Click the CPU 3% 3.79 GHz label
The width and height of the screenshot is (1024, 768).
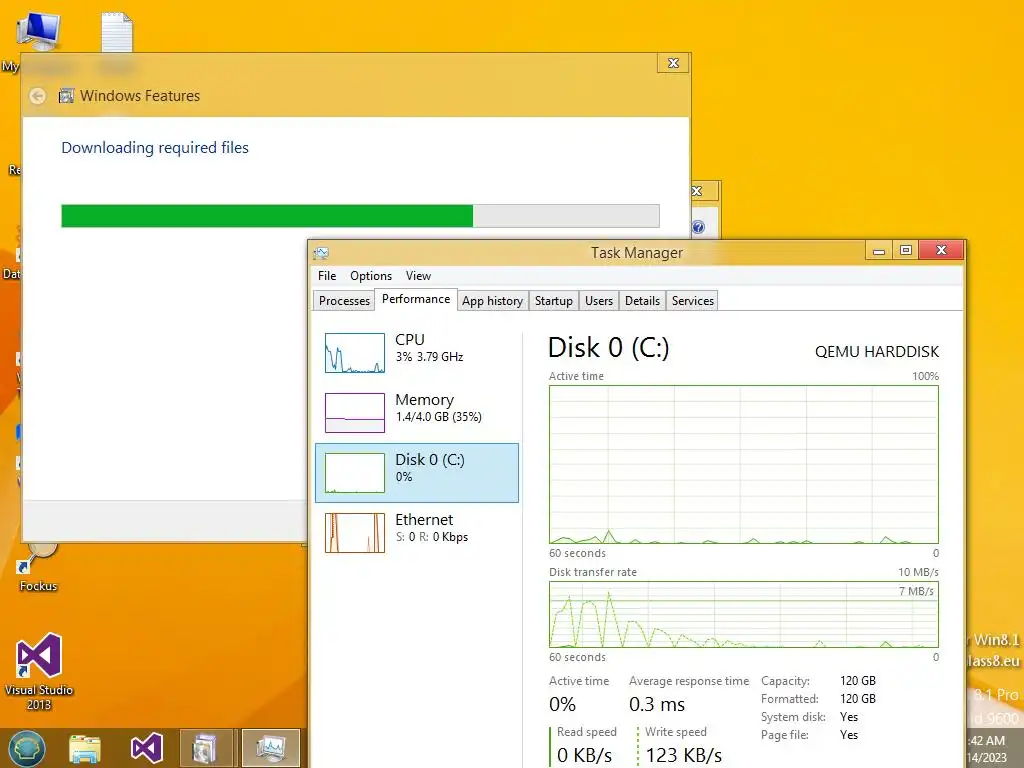[x=429, y=347]
